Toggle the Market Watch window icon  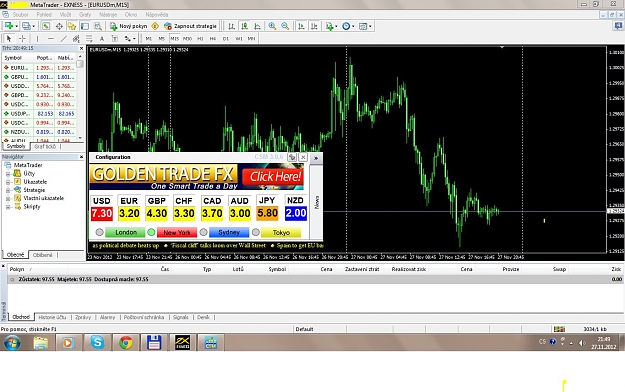[46, 26]
